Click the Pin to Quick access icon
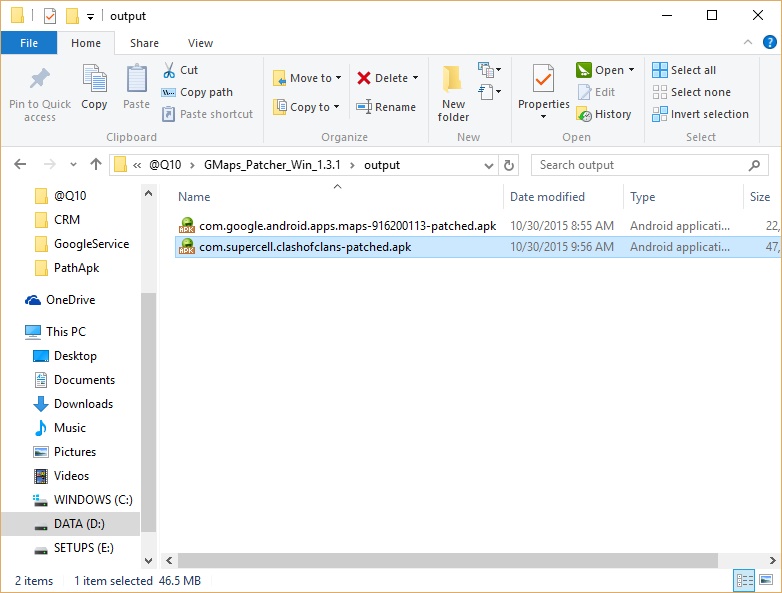782x593 pixels. (40, 80)
